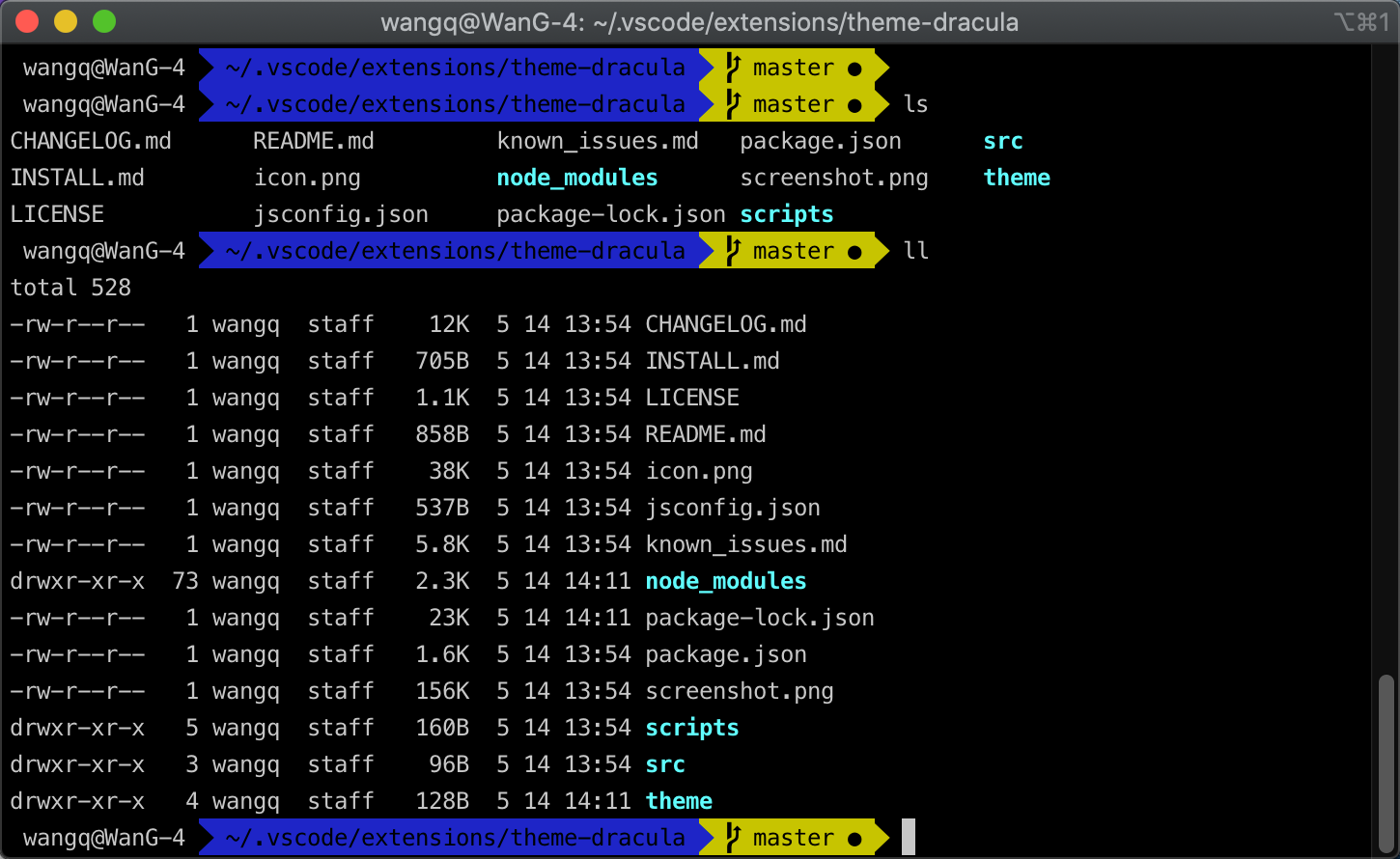Click the 'total 528' line
The height and width of the screenshot is (859, 1400).
click(70, 288)
